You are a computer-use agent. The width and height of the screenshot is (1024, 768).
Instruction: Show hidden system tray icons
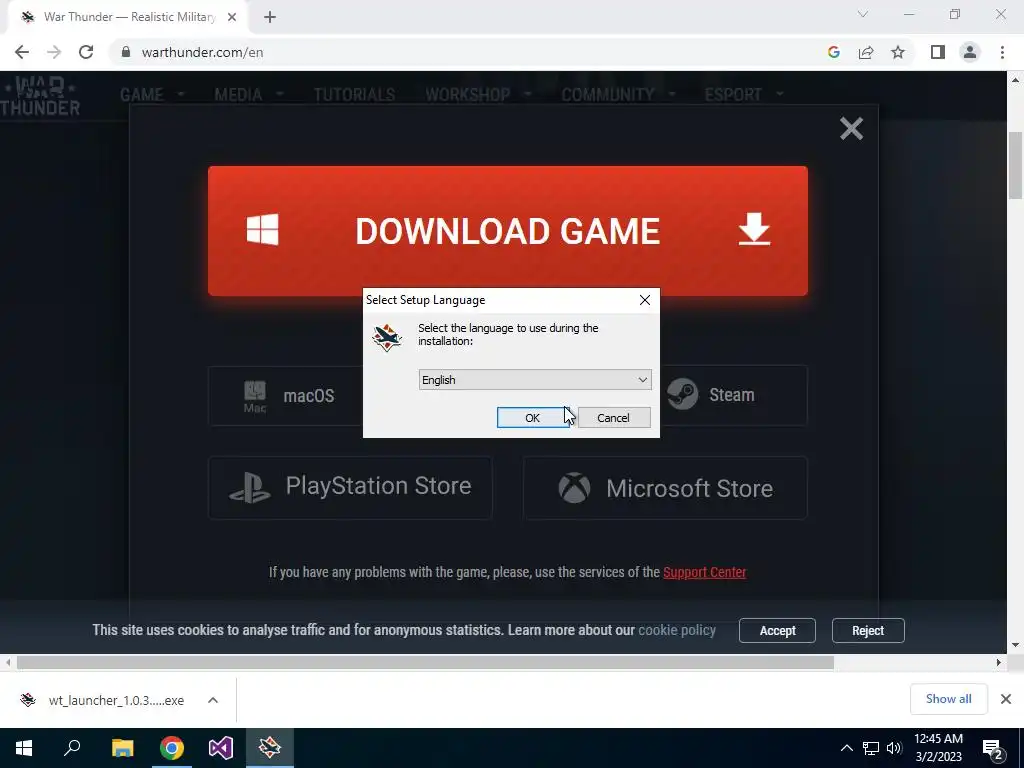click(846, 748)
